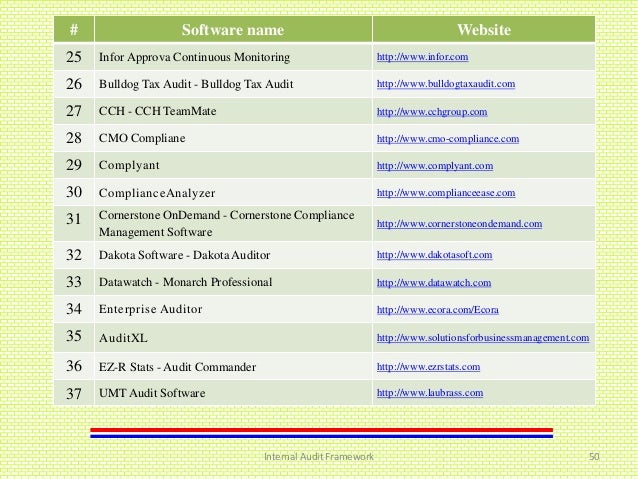Click the 'Complyant' software name
The height and width of the screenshot is (479, 638).
point(129,165)
